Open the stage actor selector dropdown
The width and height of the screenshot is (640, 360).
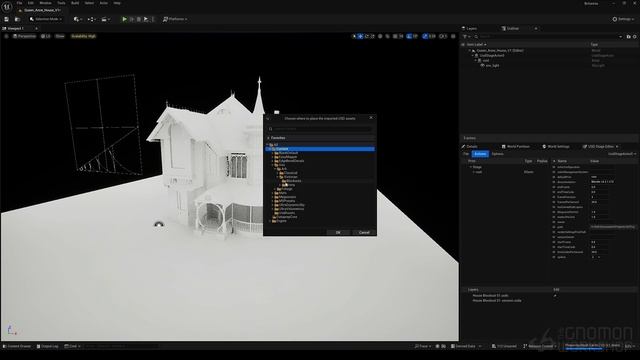tap(622, 154)
